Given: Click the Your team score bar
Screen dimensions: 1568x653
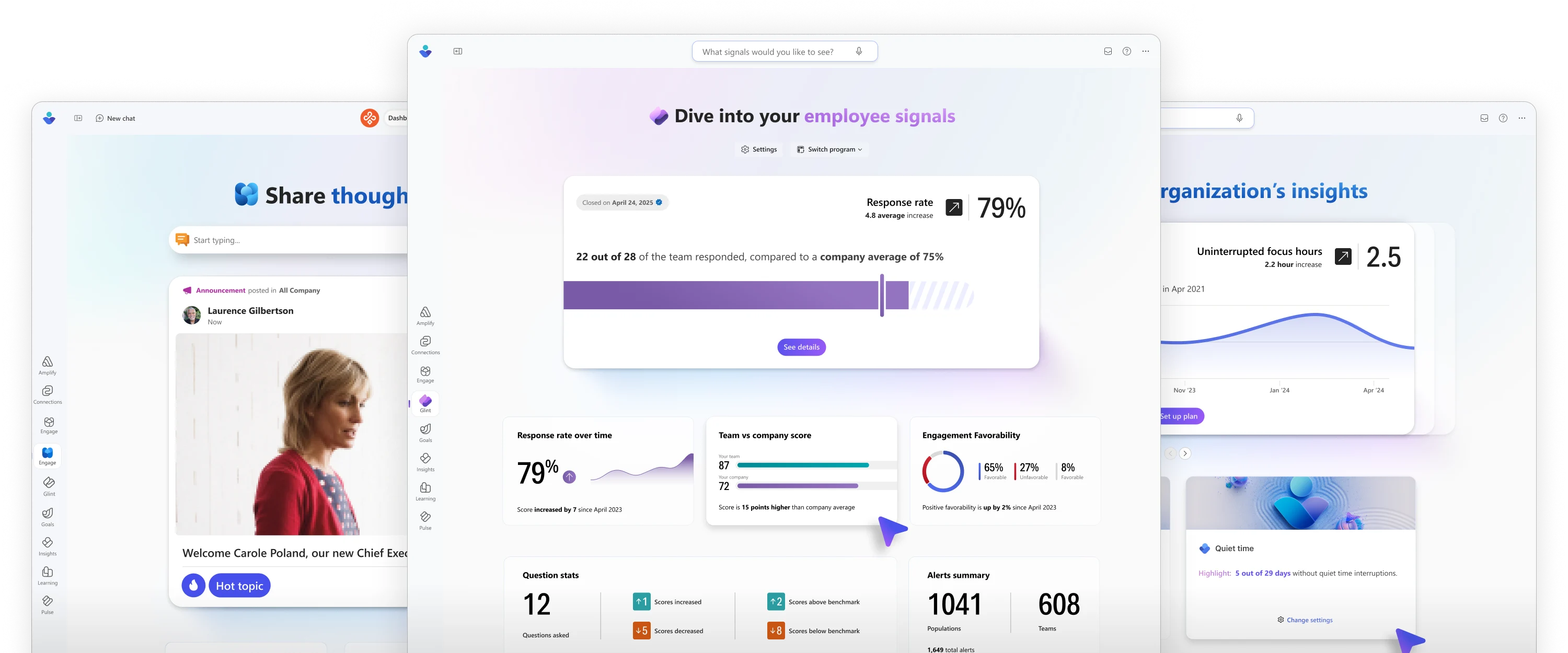Looking at the screenshot, I should click(x=816, y=465).
